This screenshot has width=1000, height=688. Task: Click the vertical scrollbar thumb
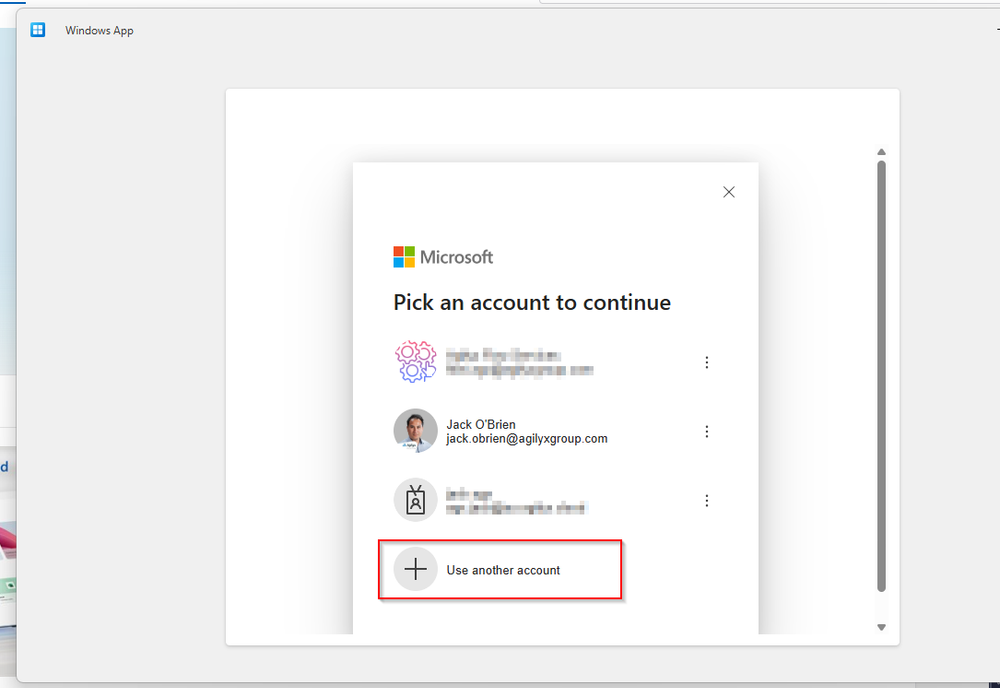881,375
